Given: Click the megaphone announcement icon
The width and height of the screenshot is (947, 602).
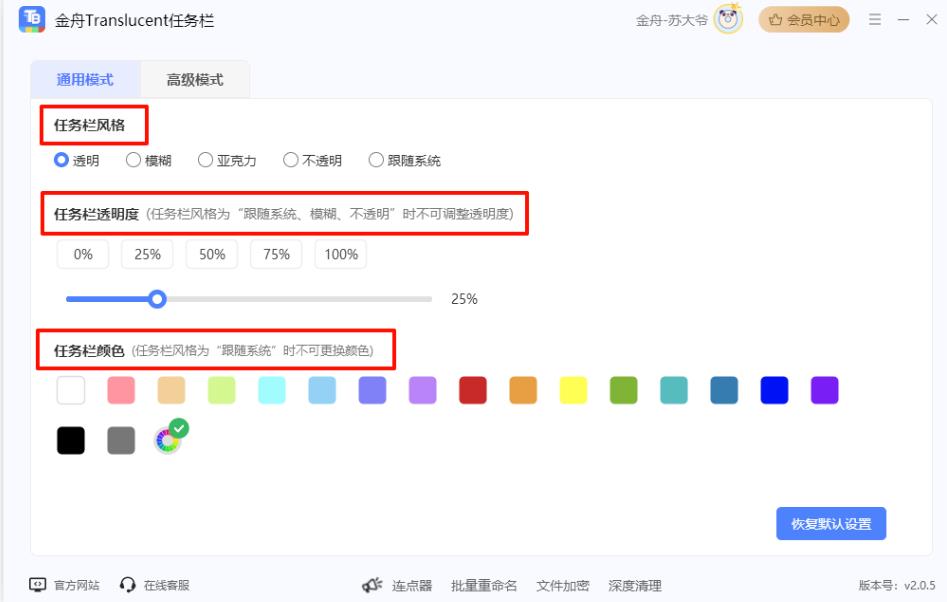Looking at the screenshot, I should pos(372,584).
